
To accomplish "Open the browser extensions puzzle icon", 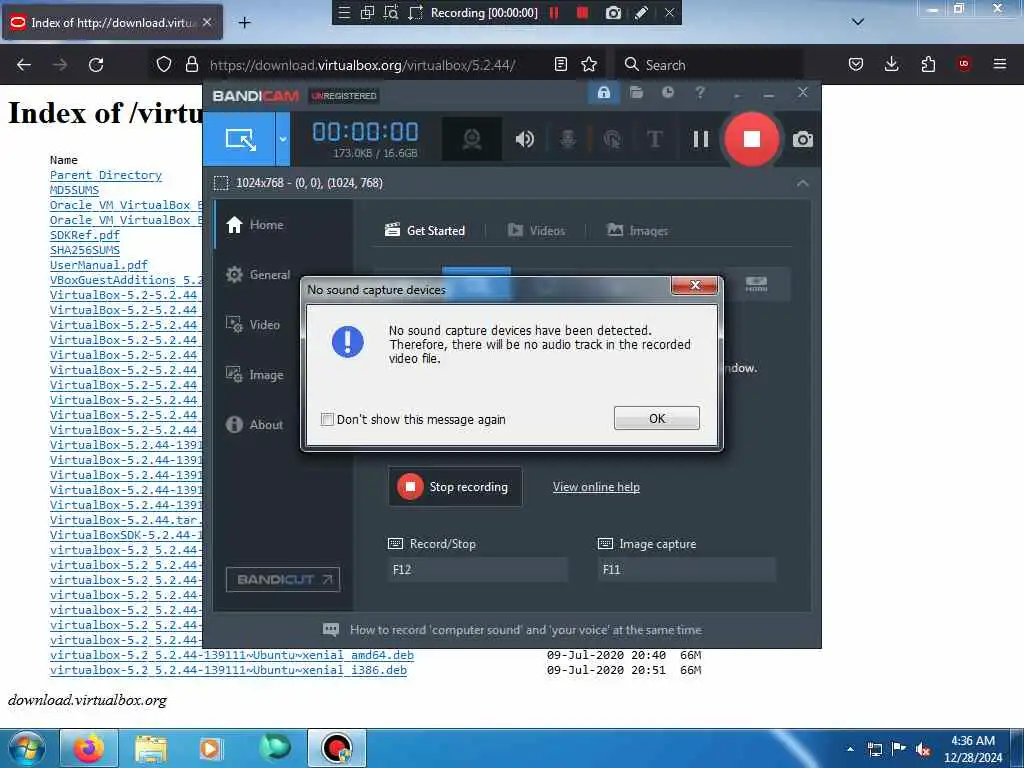I will click(x=928, y=64).
